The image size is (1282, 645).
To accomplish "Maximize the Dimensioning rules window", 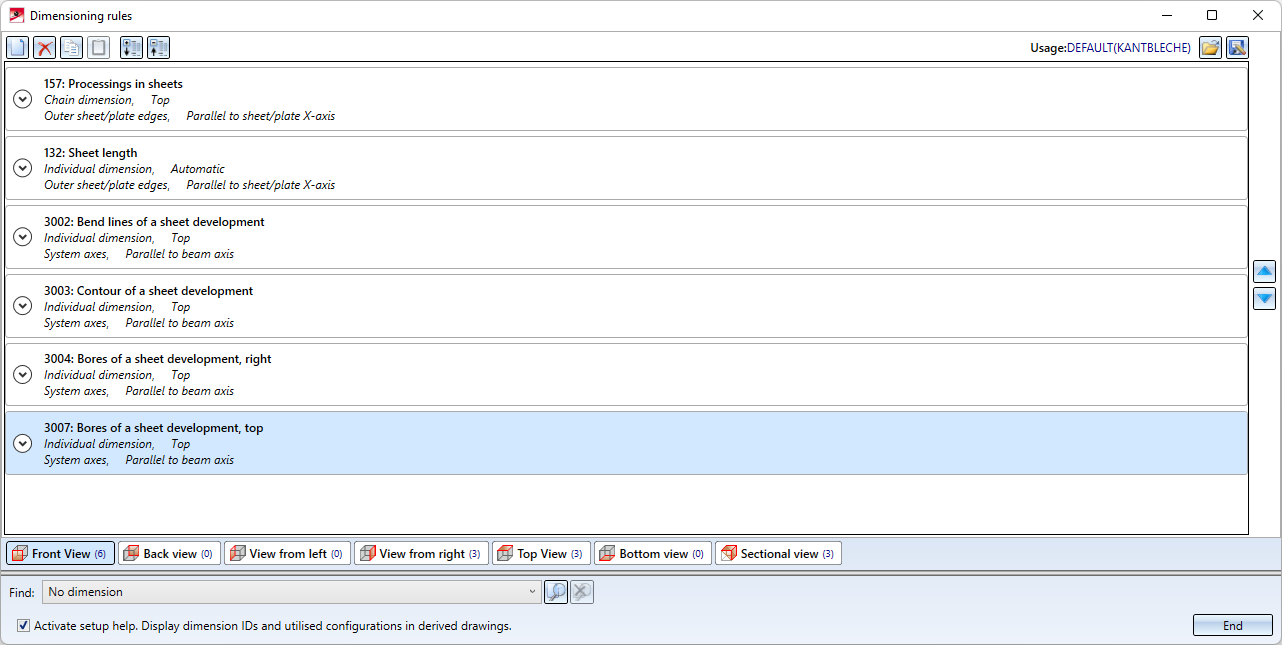I will click(x=1212, y=15).
